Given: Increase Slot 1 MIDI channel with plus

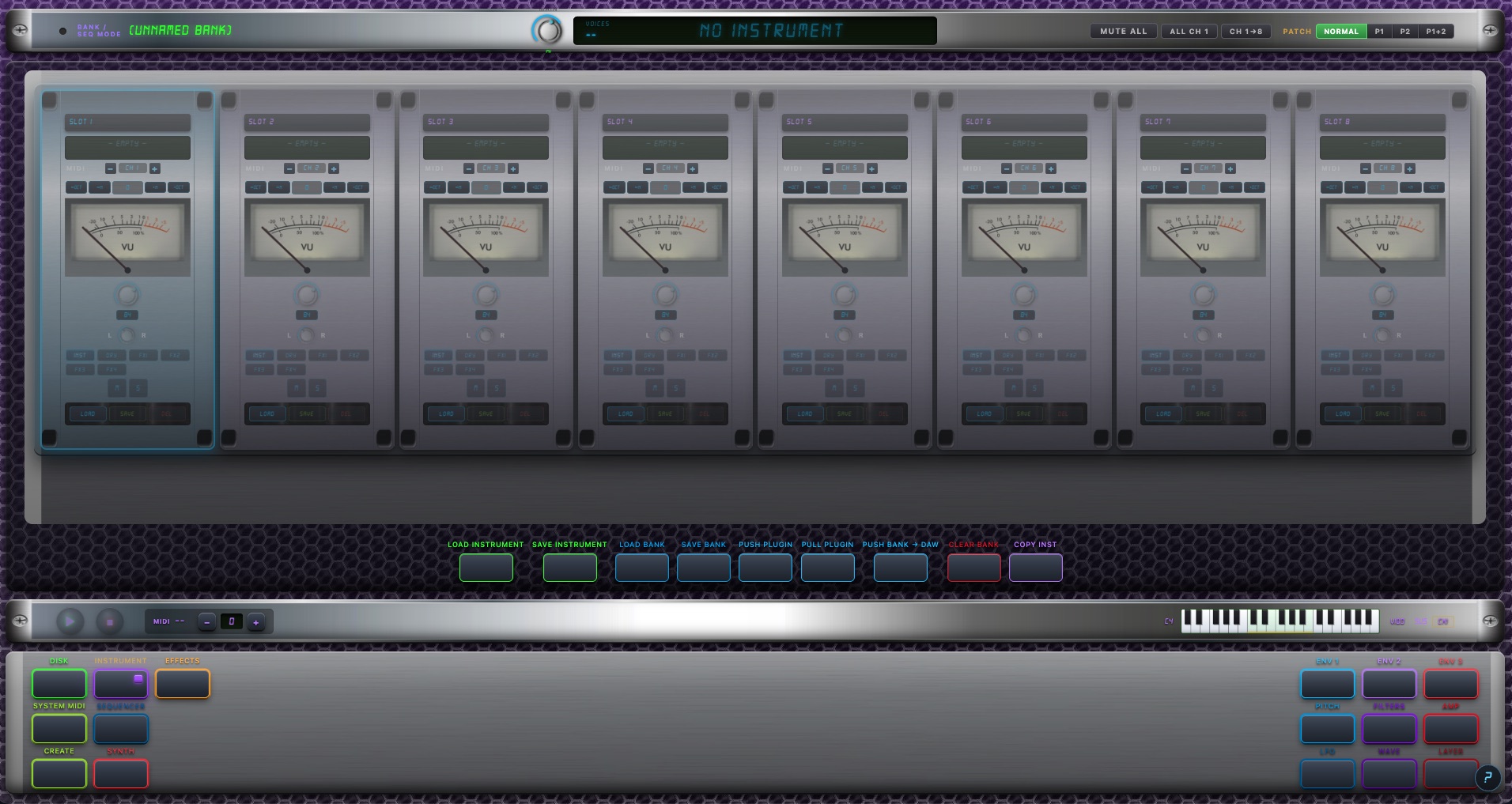Looking at the screenshot, I should point(155,168).
